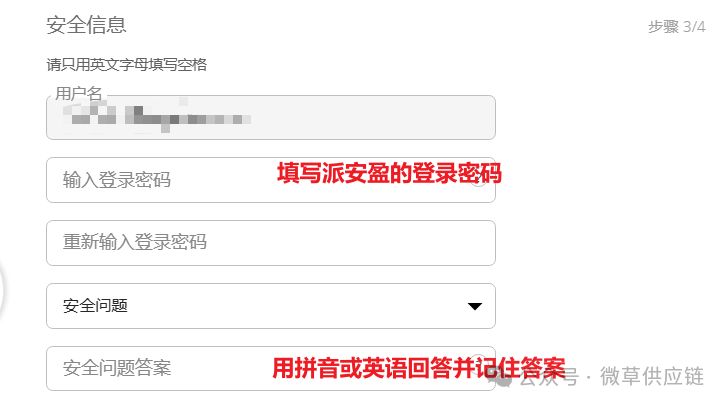Viewport: 727px width, 406px height.
Task: Click the red 用拼音或英语回答并记住答案 annotation
Action: click(419, 368)
